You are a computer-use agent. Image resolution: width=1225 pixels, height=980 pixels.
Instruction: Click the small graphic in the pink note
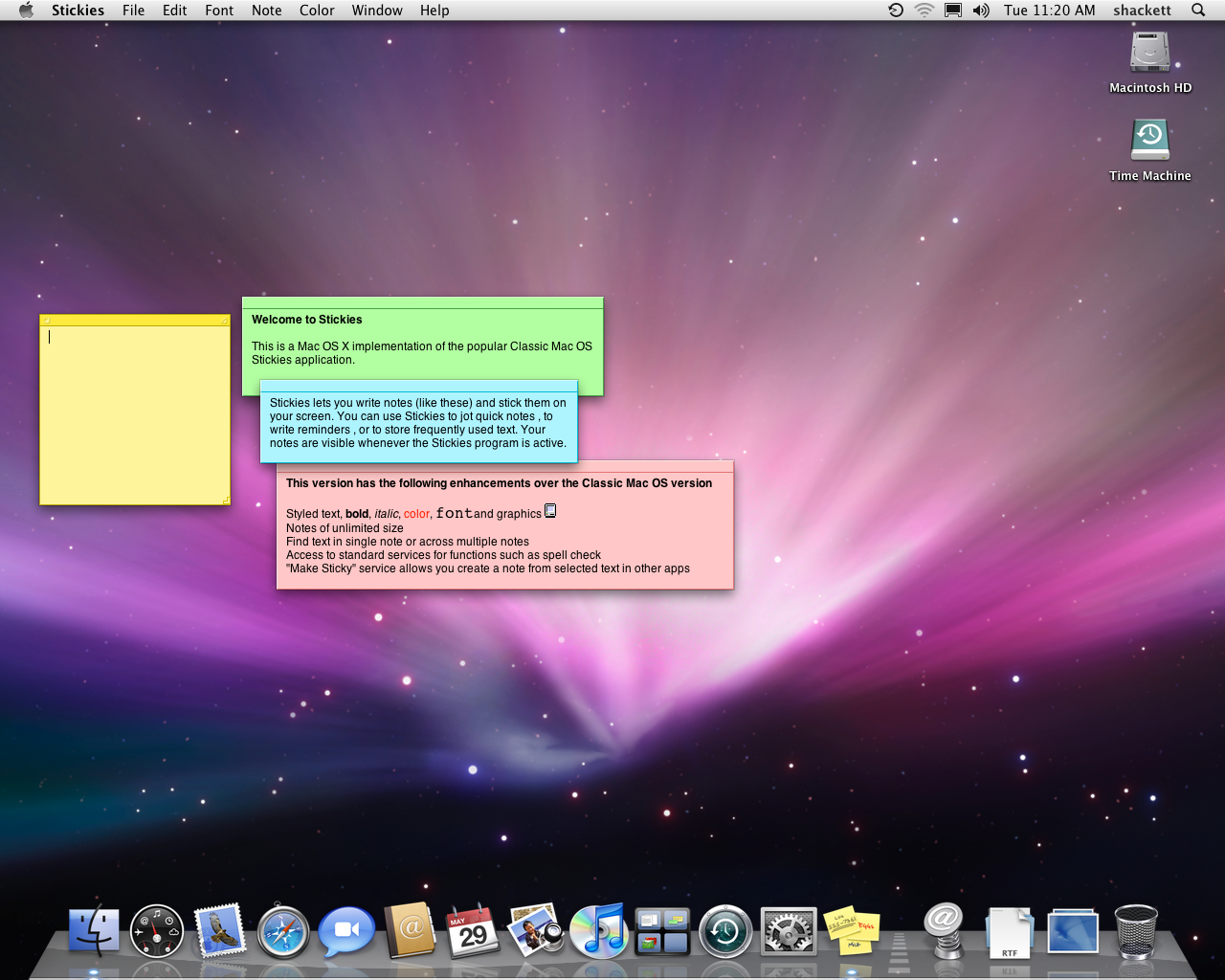(x=550, y=511)
